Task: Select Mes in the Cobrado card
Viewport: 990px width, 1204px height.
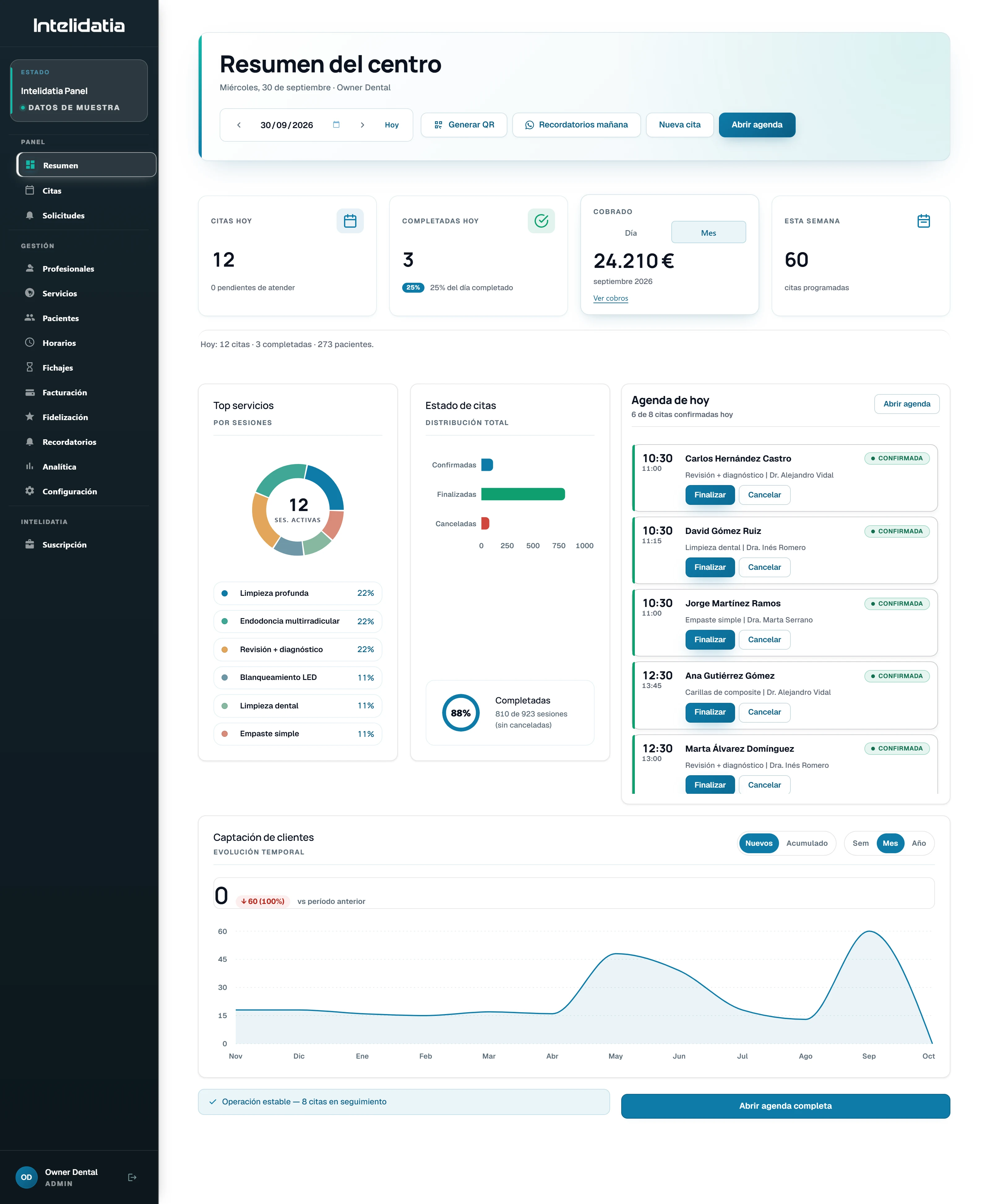Action: [708, 233]
